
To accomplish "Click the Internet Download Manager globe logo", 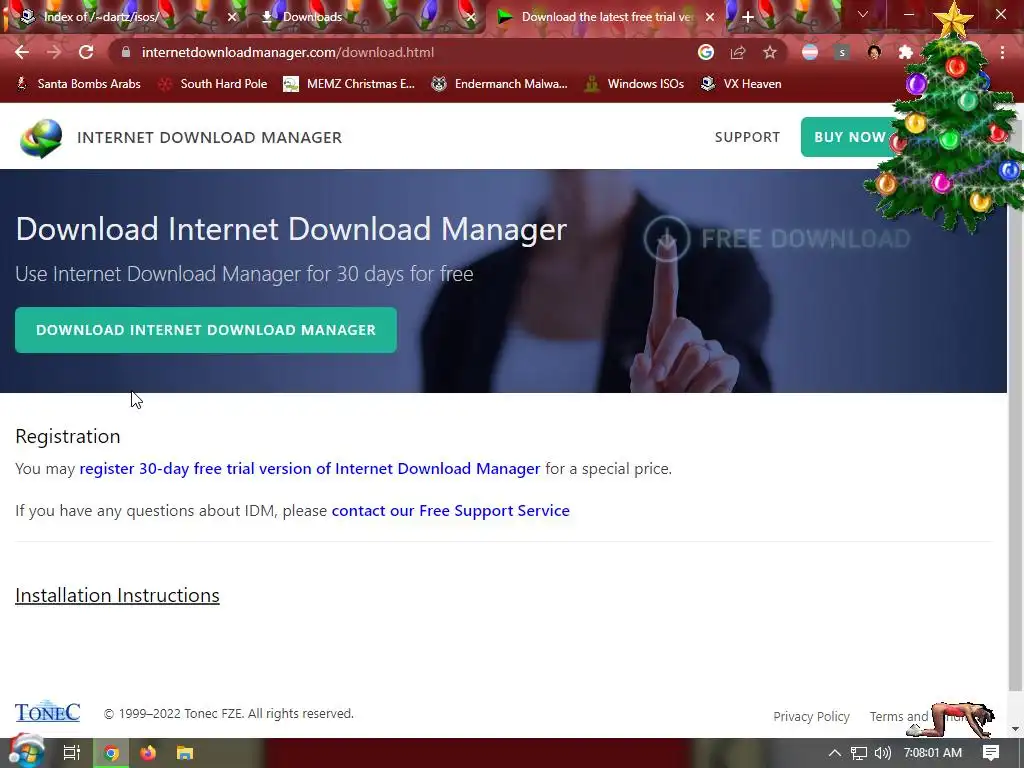I will tap(41, 138).
